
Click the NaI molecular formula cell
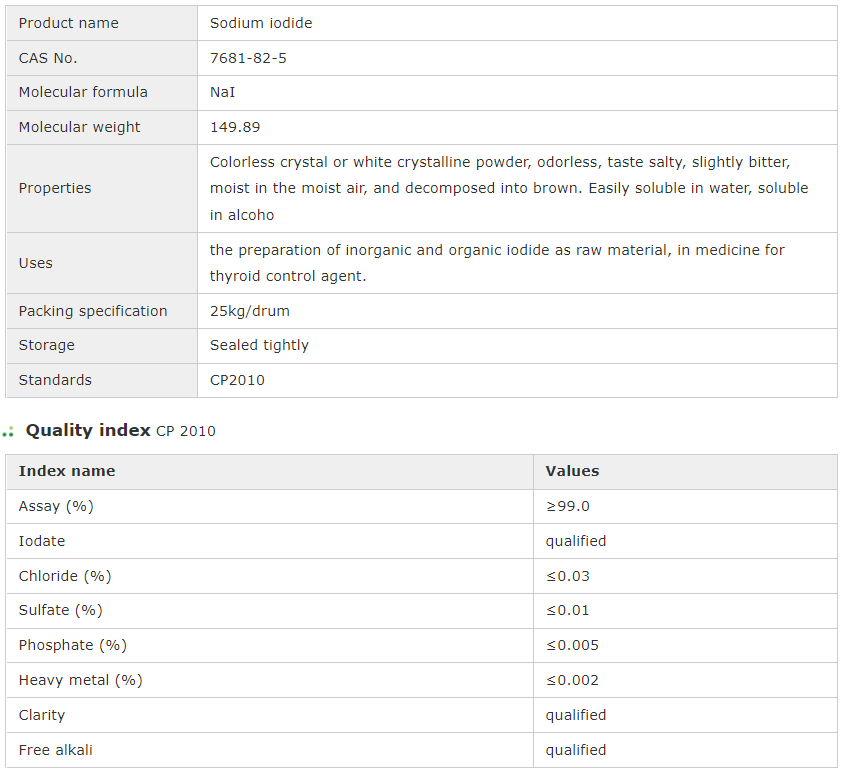(222, 92)
